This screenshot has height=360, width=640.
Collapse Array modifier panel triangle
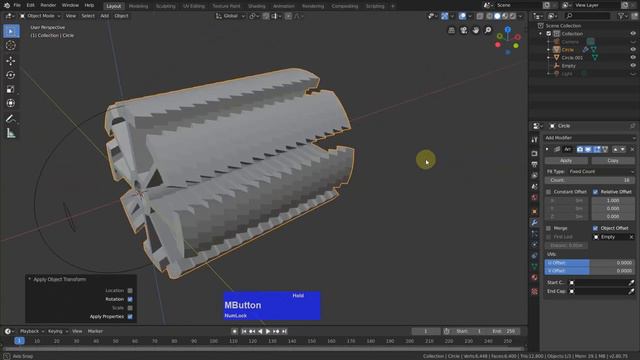coord(547,149)
